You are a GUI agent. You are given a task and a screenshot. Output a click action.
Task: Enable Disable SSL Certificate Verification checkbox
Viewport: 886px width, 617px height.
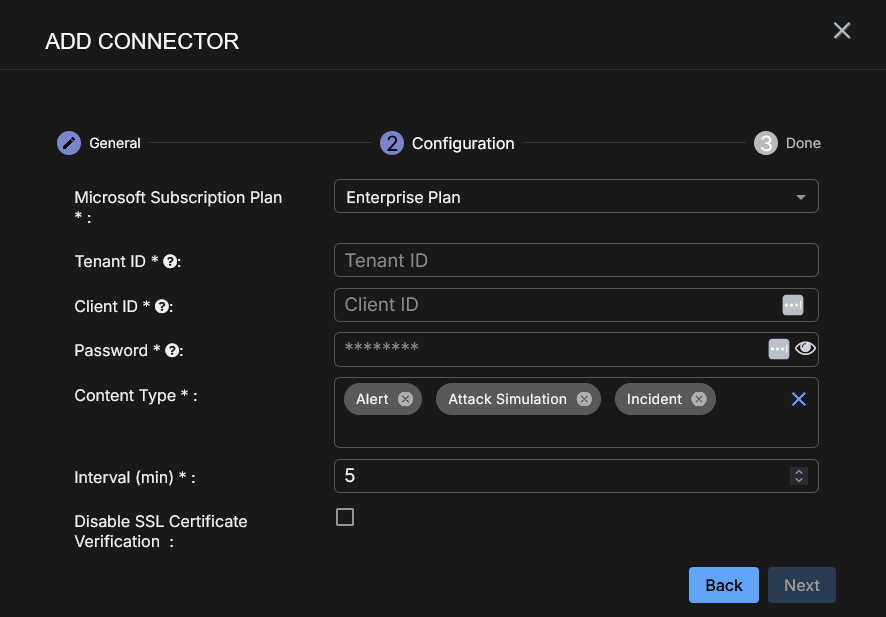[345, 517]
